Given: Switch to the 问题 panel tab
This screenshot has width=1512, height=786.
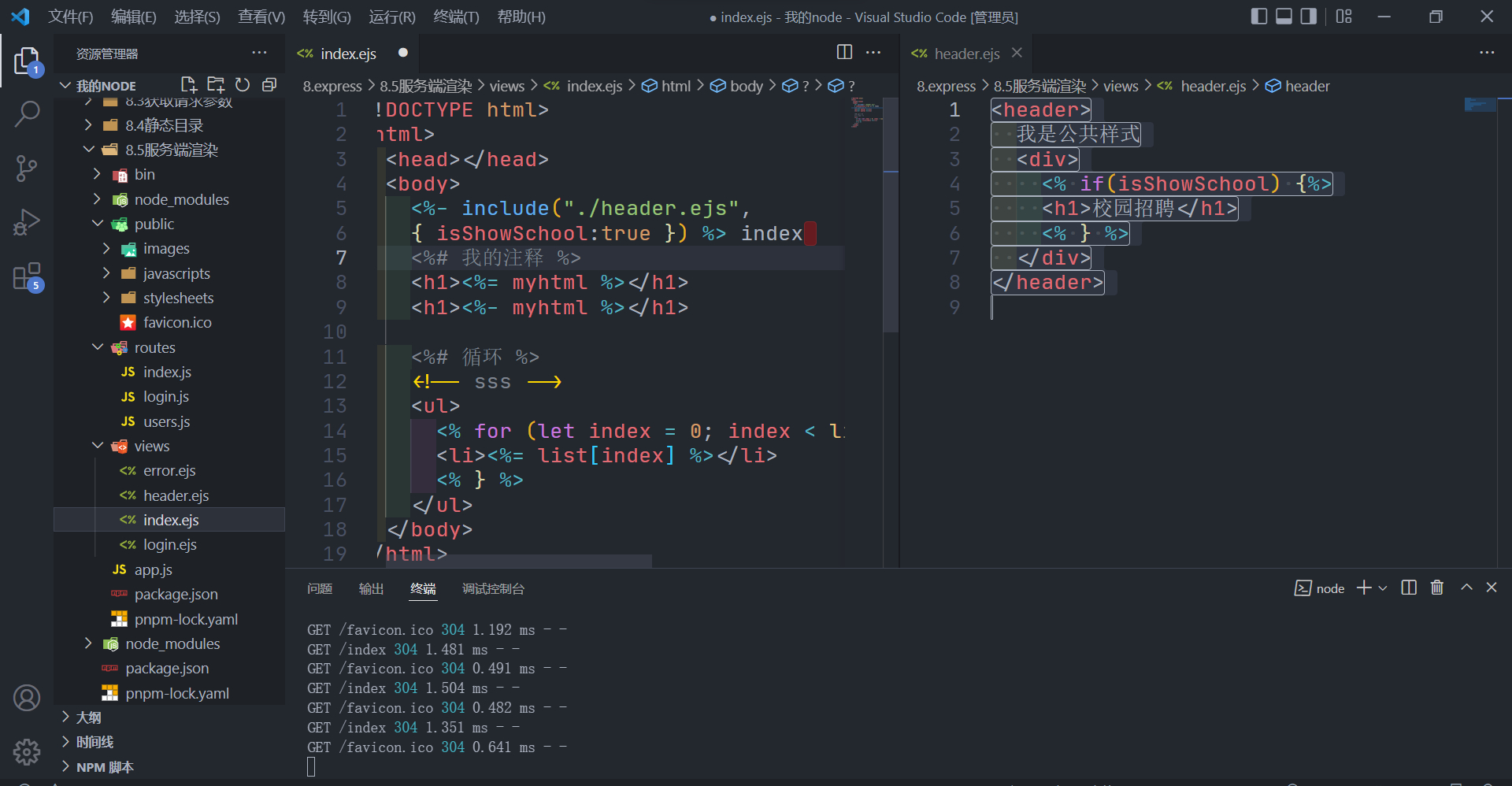Looking at the screenshot, I should point(320,588).
